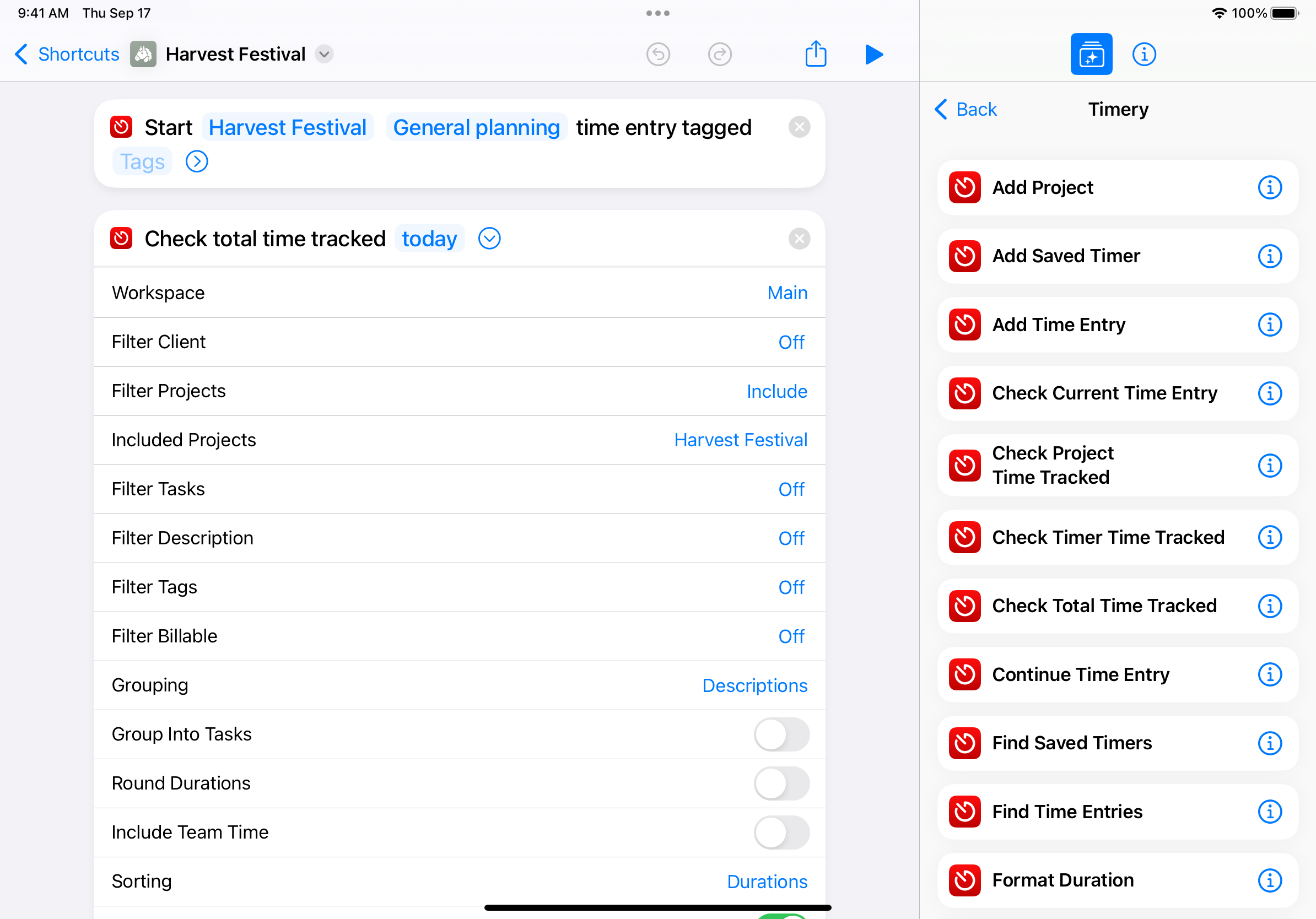
Task: Add the Add Time Entry action
Action: 1118,325
